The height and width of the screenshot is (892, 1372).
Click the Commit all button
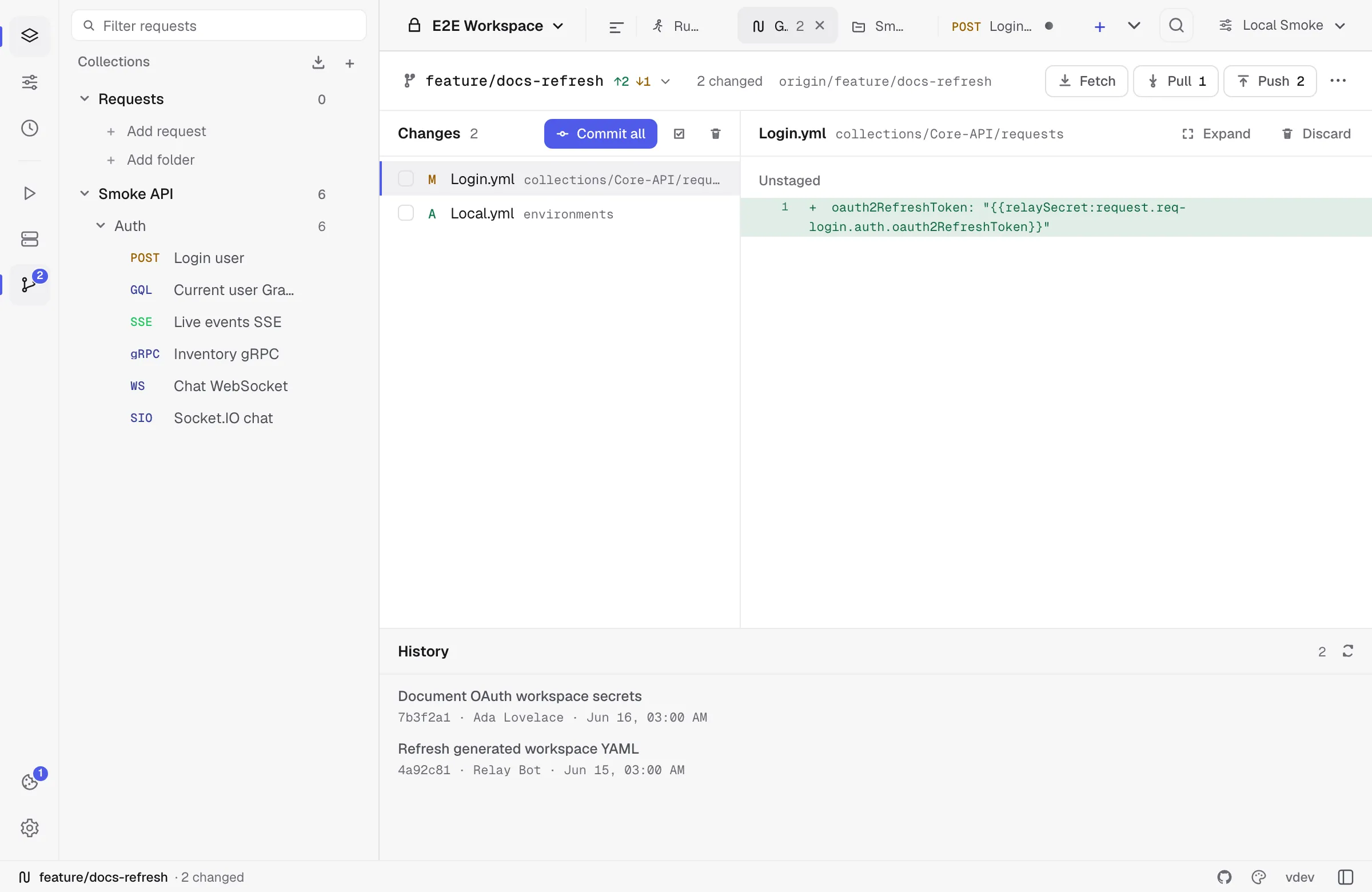coord(600,134)
